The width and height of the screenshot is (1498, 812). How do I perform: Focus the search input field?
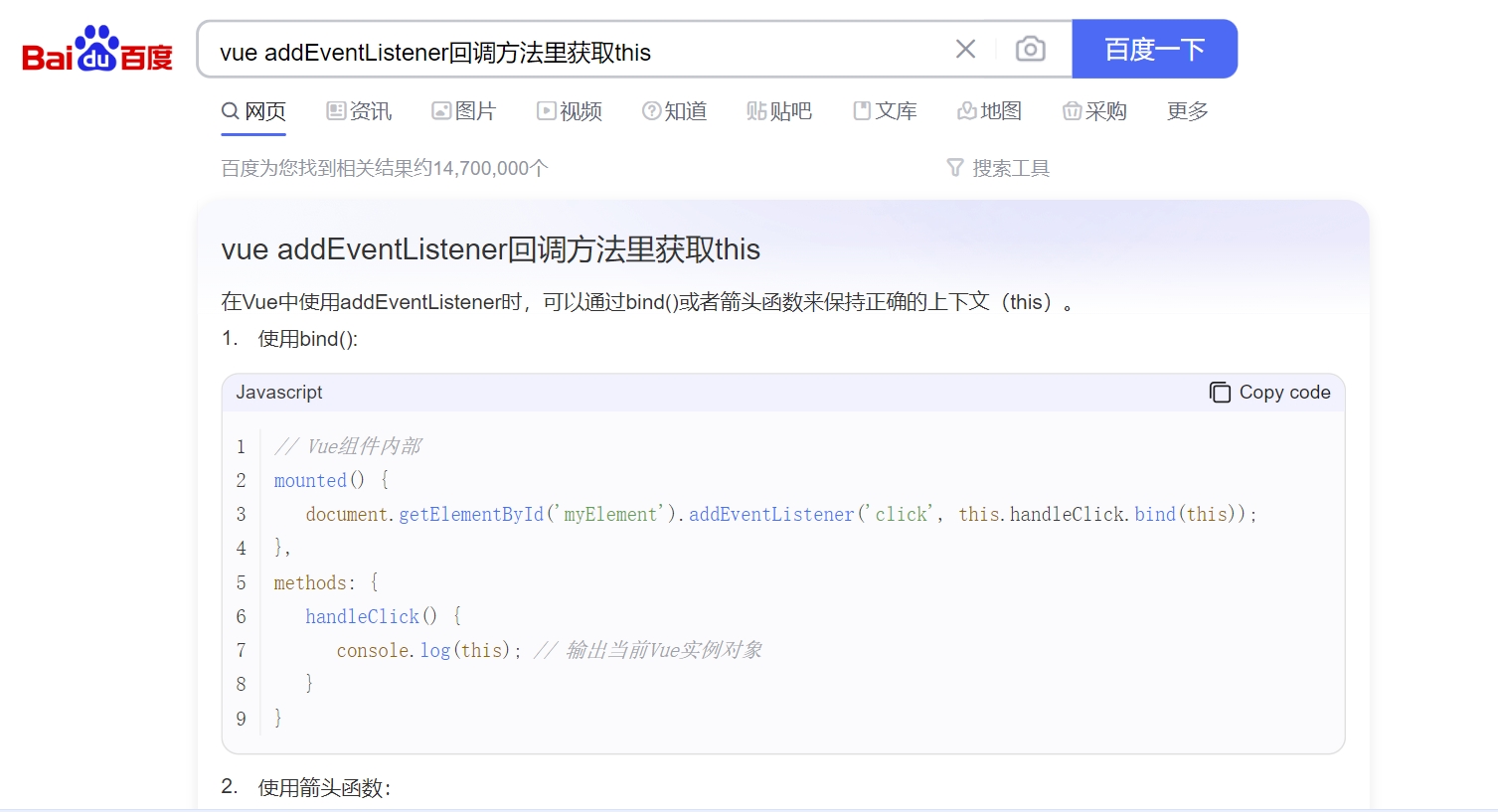(577, 52)
